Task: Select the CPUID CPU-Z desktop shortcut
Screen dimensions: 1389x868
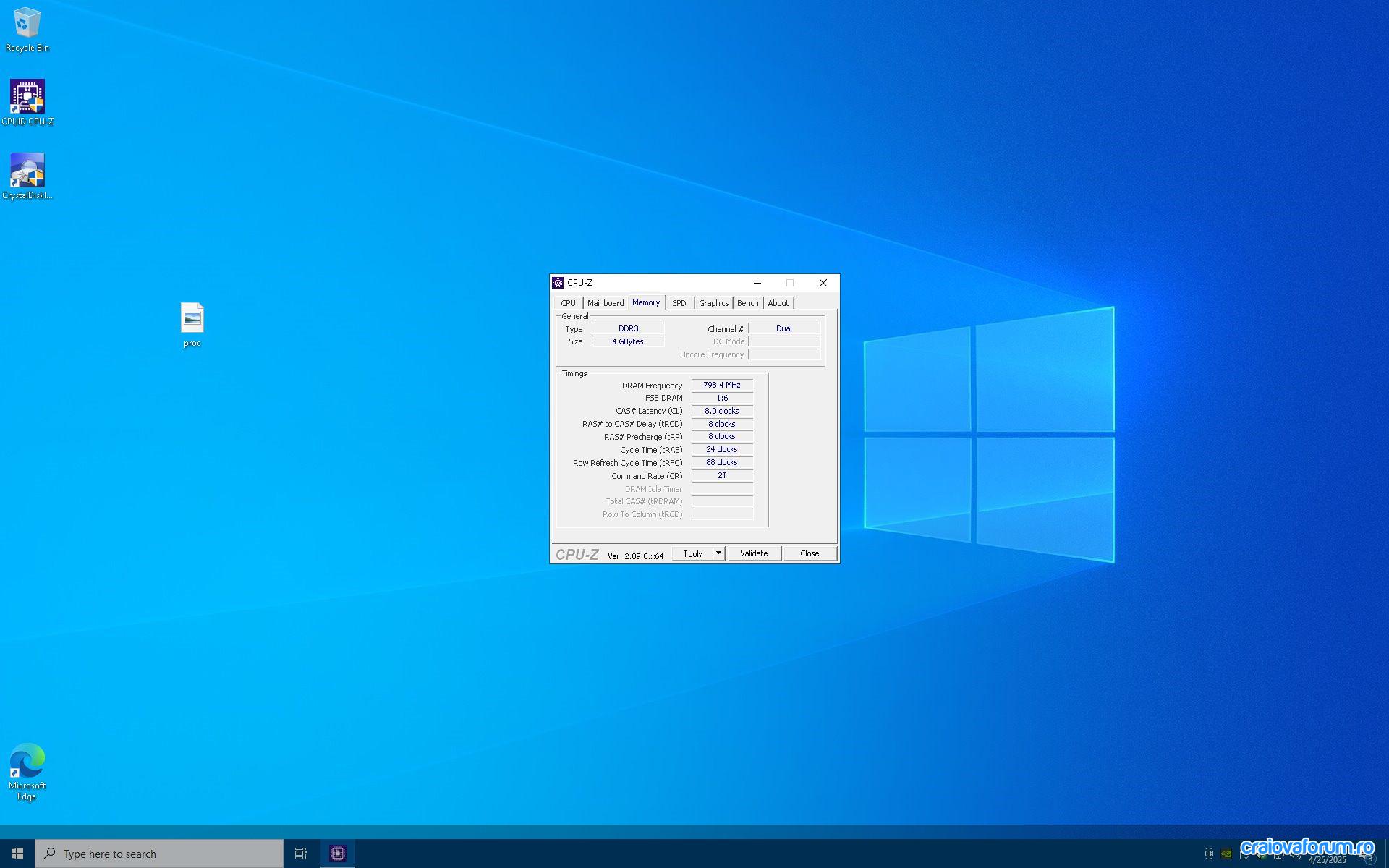Action: tap(27, 103)
